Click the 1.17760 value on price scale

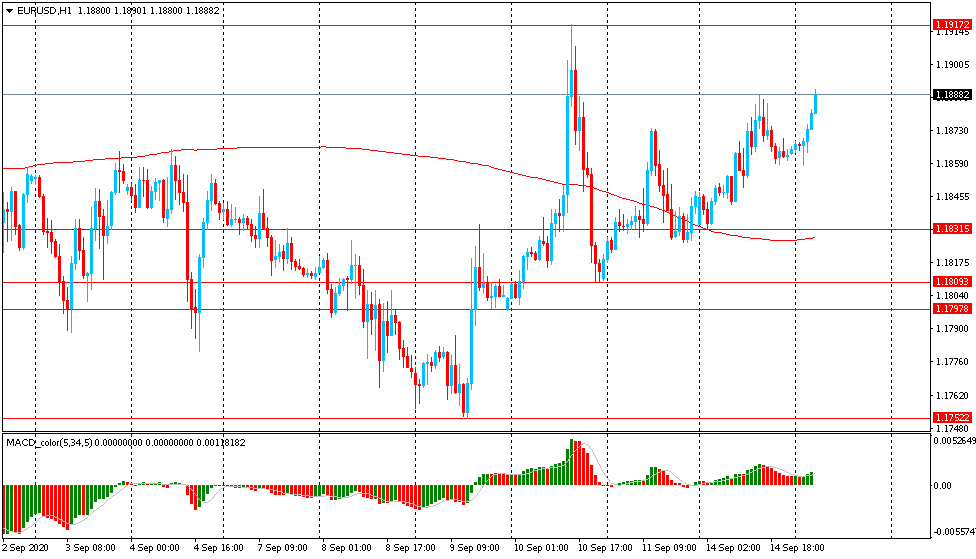click(x=949, y=362)
